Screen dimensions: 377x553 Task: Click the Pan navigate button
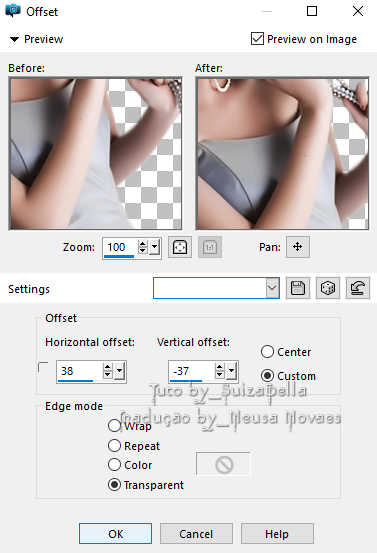(x=298, y=247)
